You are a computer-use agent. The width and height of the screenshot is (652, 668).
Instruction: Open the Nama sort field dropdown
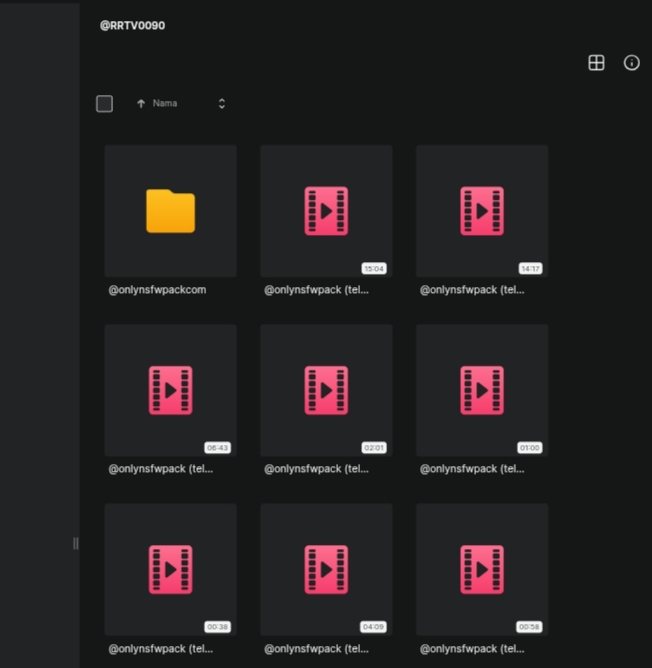tap(222, 104)
